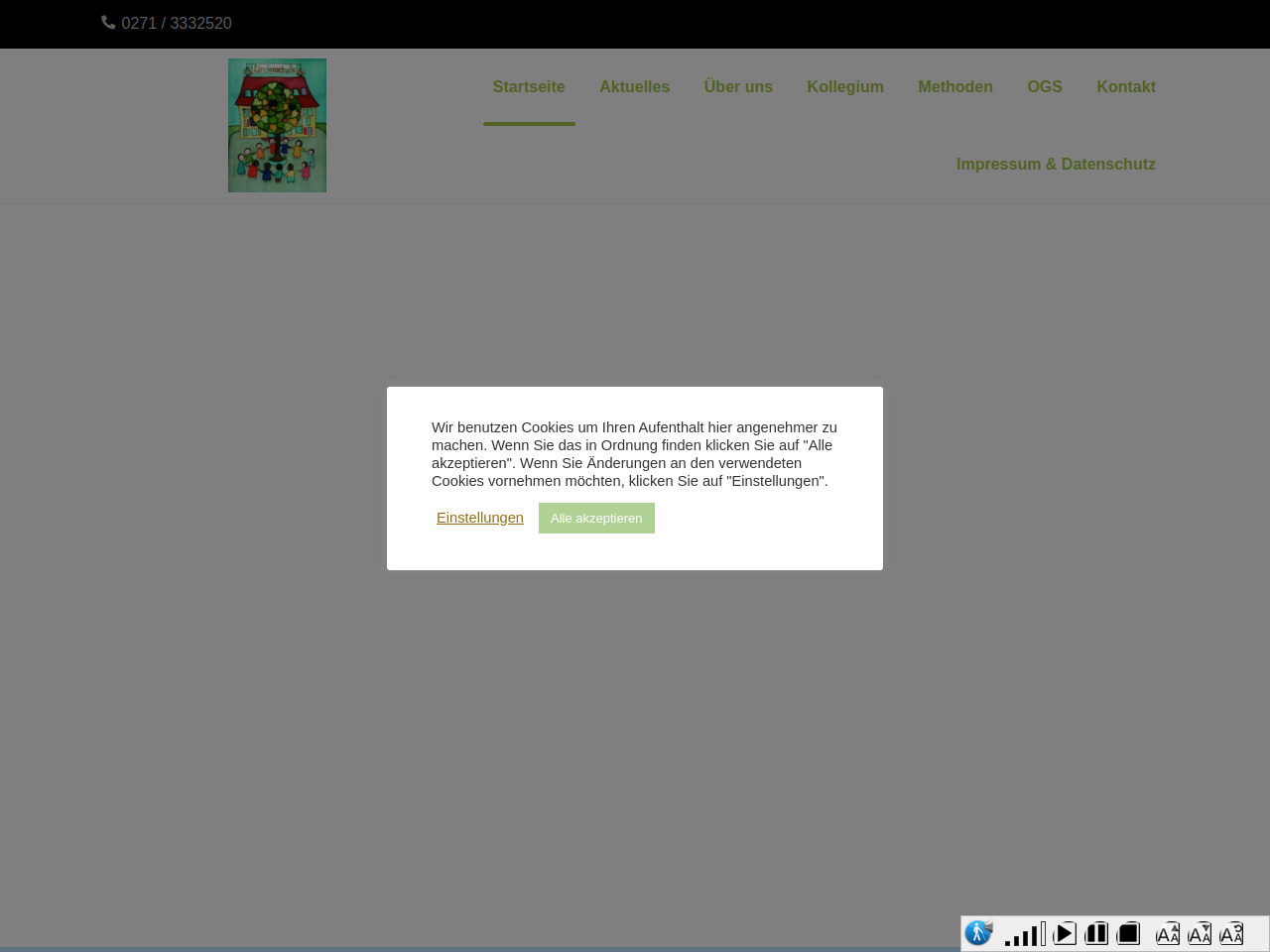The width and height of the screenshot is (1270, 952).
Task: Open the OGS page
Action: [1044, 87]
